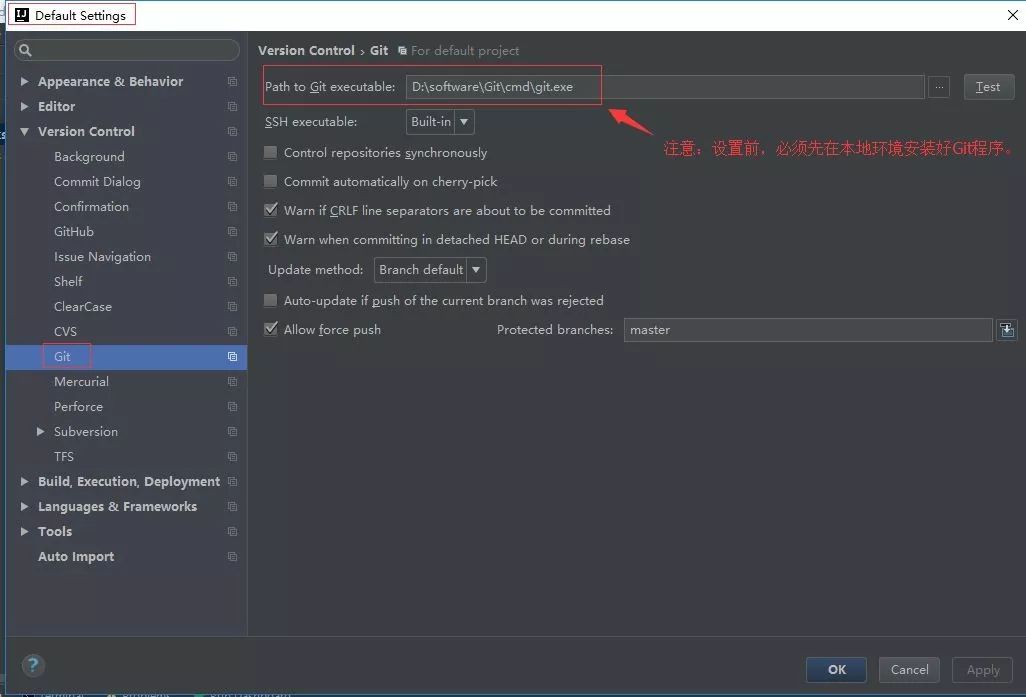1026x697 pixels.
Task: Uncheck 'Warn if CRLF line separators are about to be committed'
Action: click(x=270, y=210)
